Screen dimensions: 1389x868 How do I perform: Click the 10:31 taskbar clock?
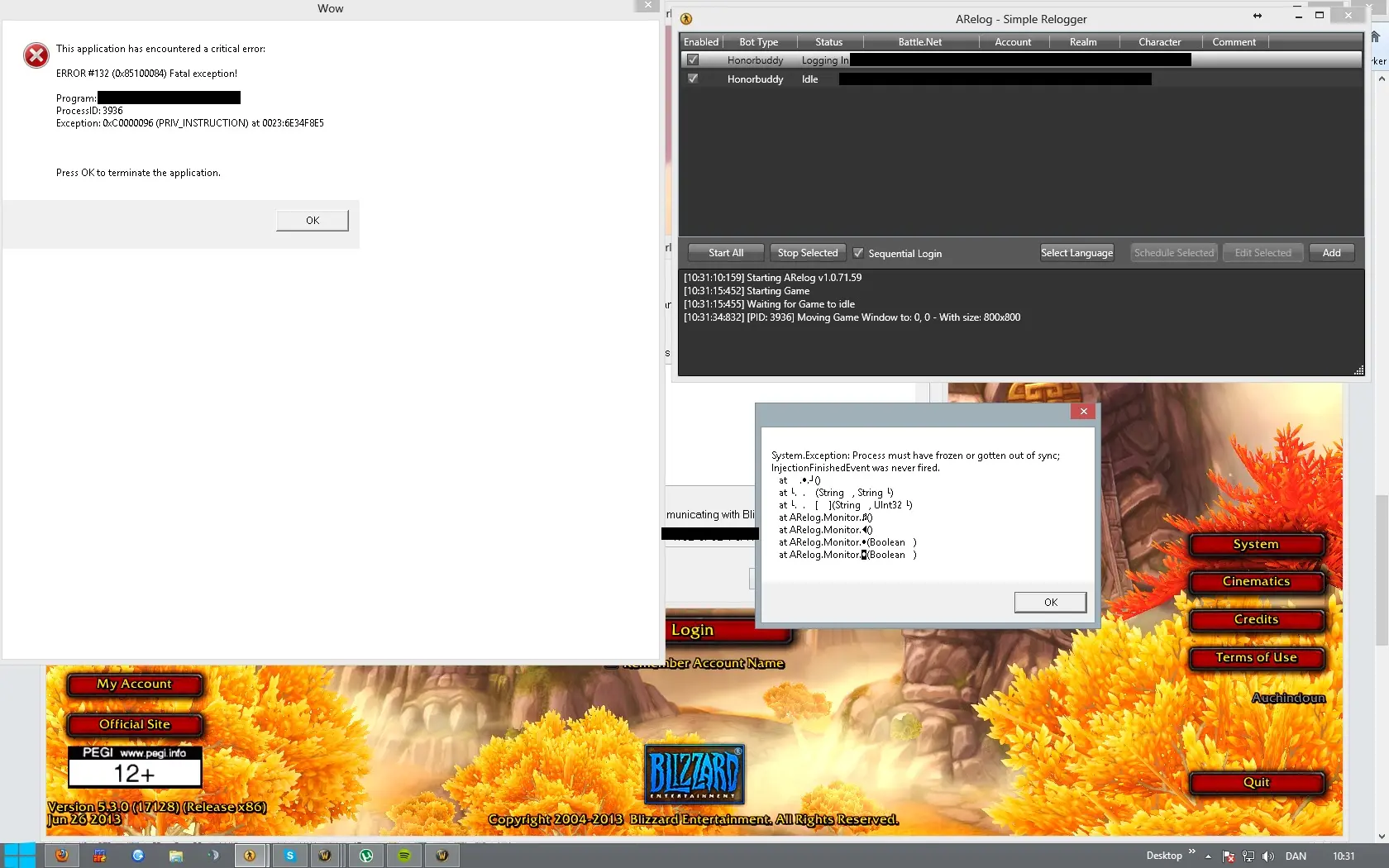[1344, 856]
